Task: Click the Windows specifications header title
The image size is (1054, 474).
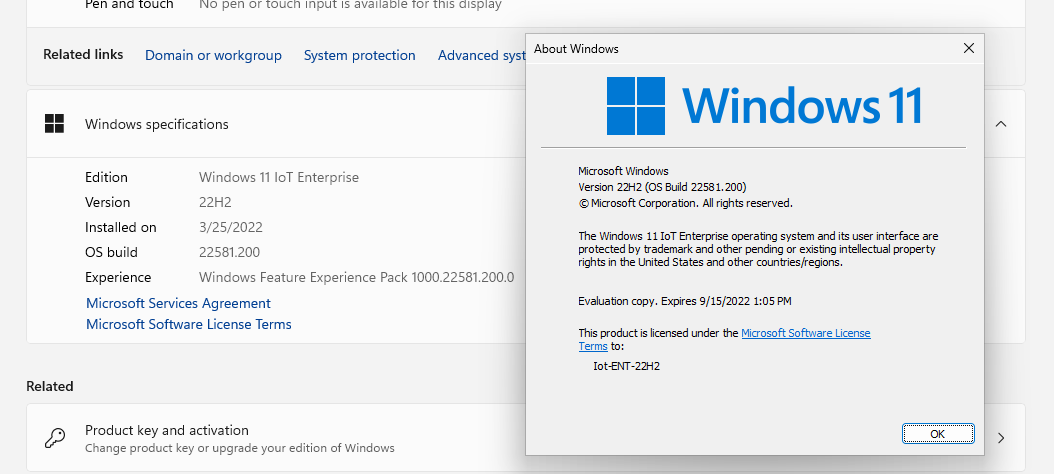Action: click(x=156, y=124)
